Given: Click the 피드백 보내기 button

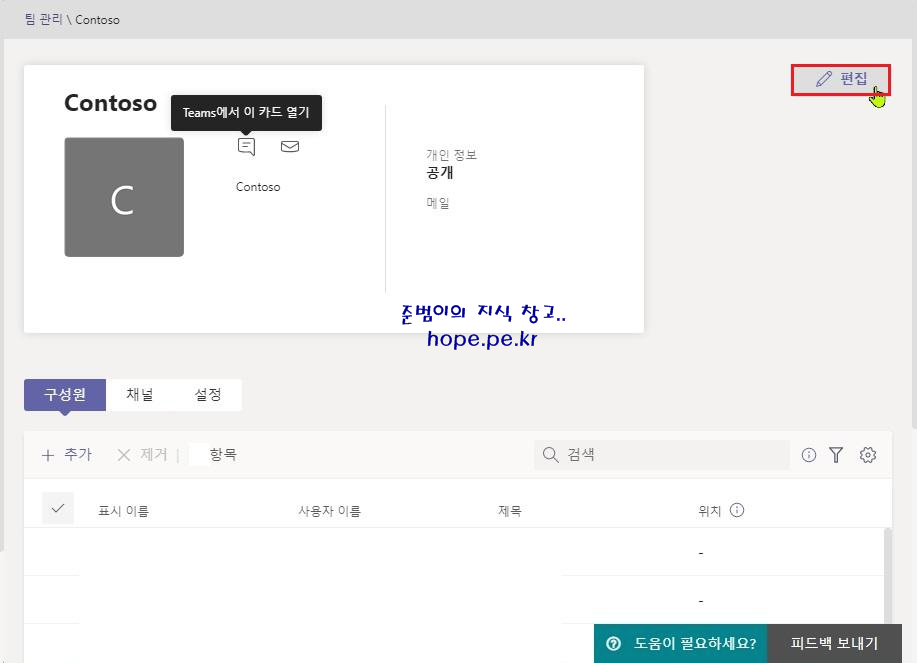Looking at the screenshot, I should tap(835, 644).
